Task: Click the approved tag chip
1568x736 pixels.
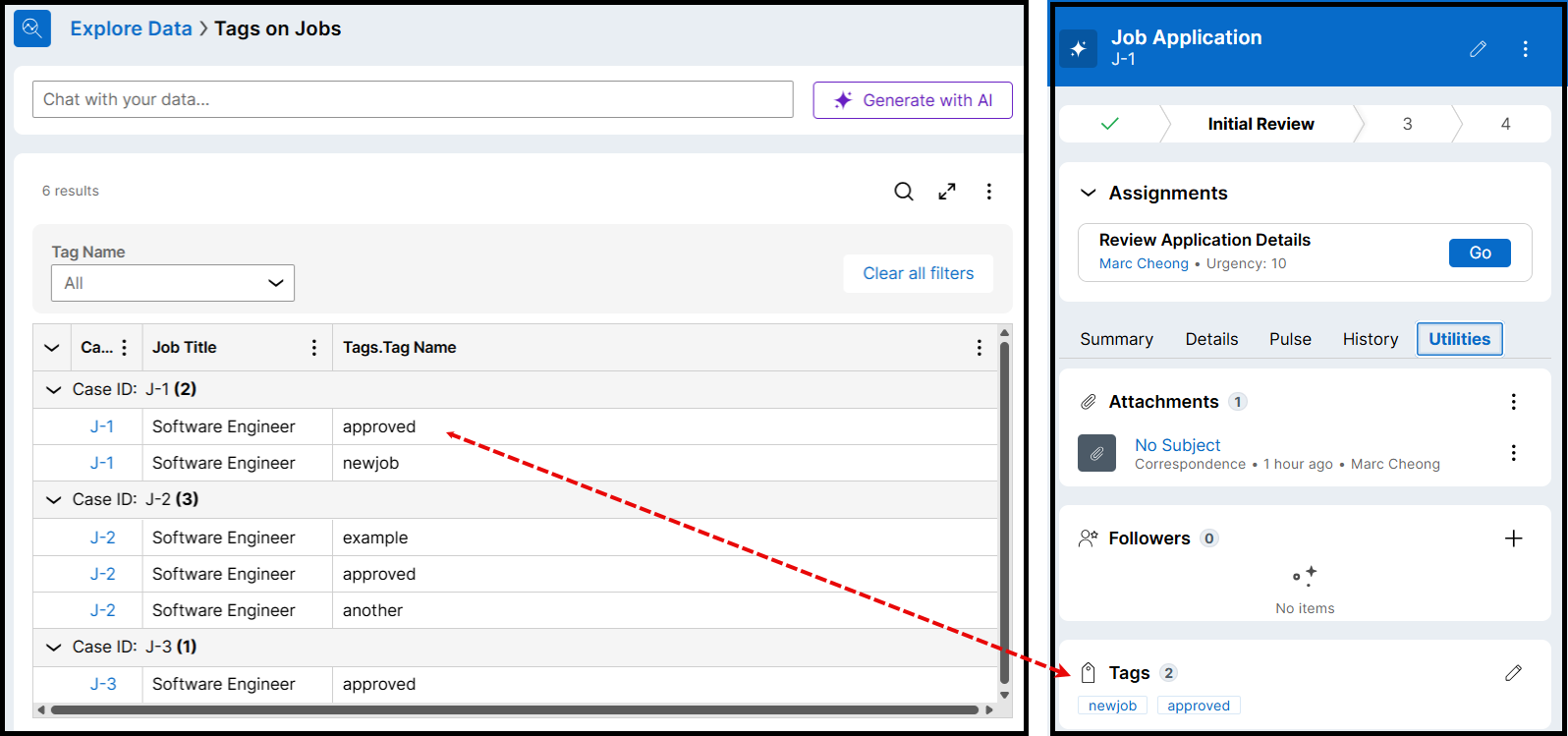Action: tap(1199, 706)
